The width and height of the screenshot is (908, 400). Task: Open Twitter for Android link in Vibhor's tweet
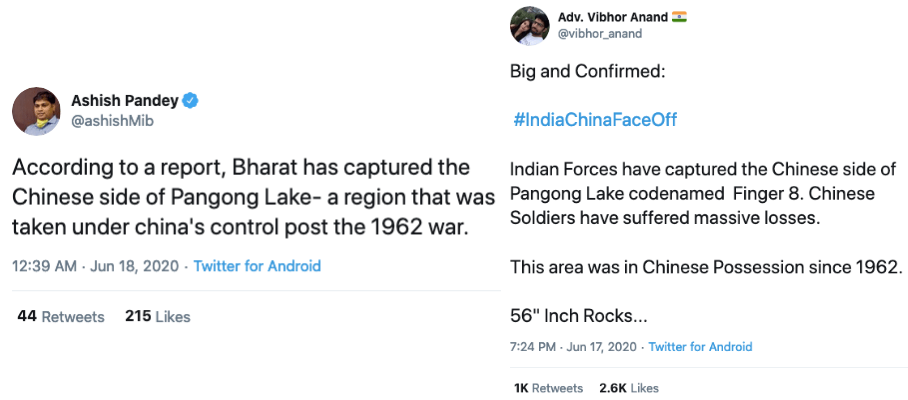click(700, 347)
